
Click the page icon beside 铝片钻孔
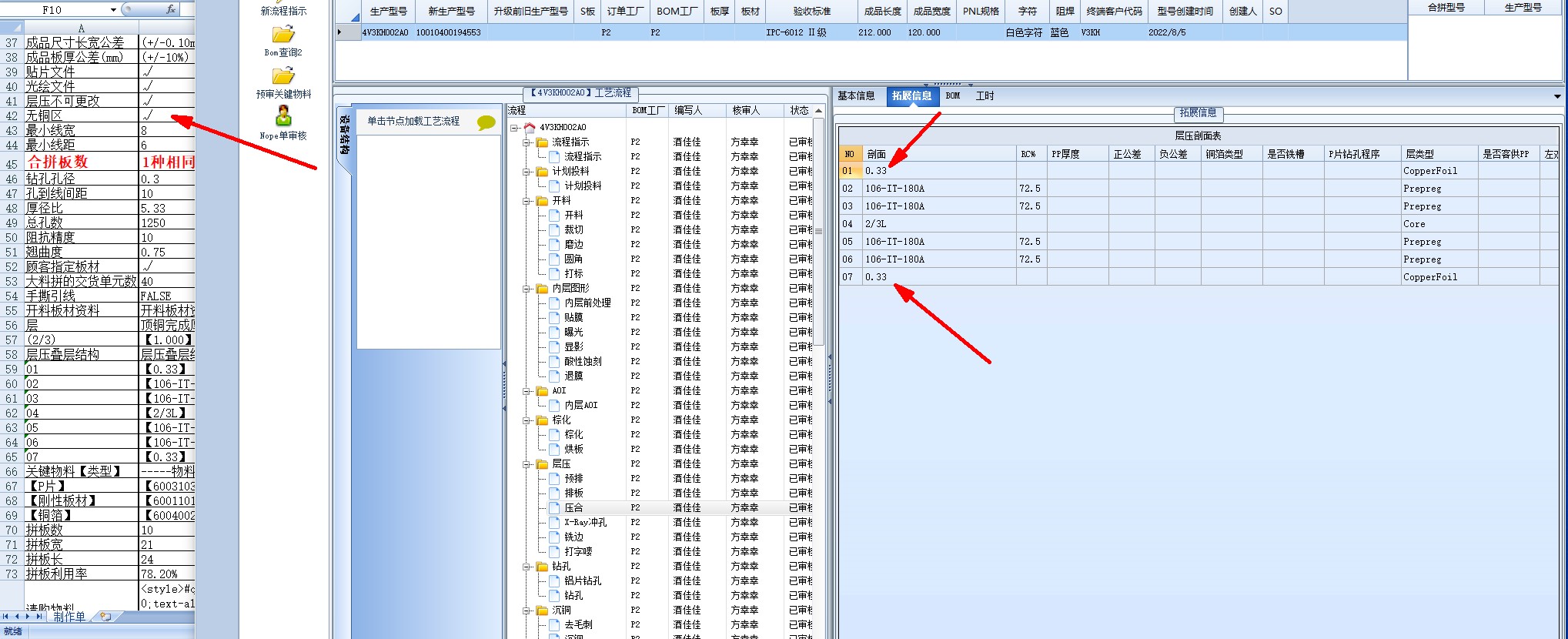pyautogui.click(x=555, y=580)
